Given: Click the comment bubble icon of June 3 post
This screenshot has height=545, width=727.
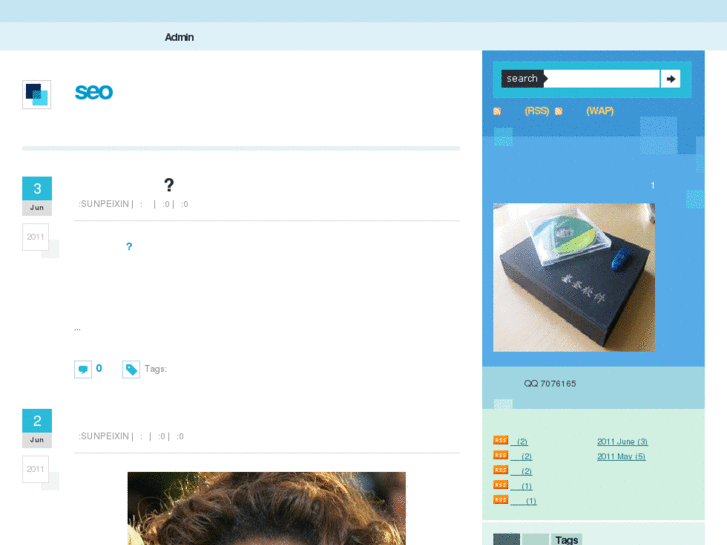Looking at the screenshot, I should coord(83,369).
